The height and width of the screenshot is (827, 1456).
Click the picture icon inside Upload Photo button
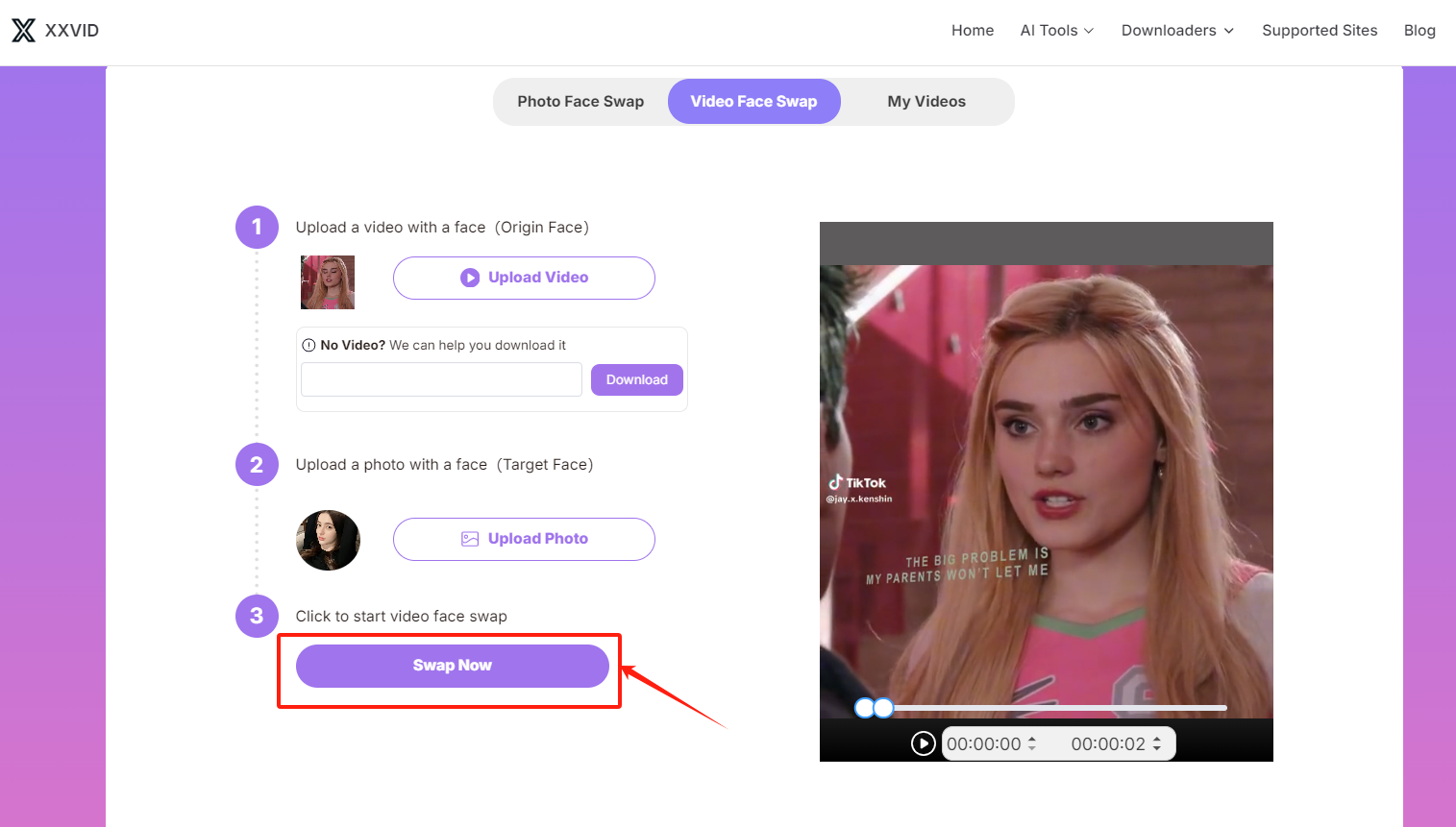[x=470, y=539]
